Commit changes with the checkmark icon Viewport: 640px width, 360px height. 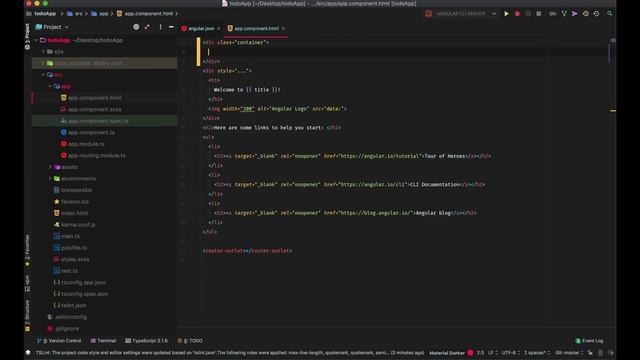point(564,13)
